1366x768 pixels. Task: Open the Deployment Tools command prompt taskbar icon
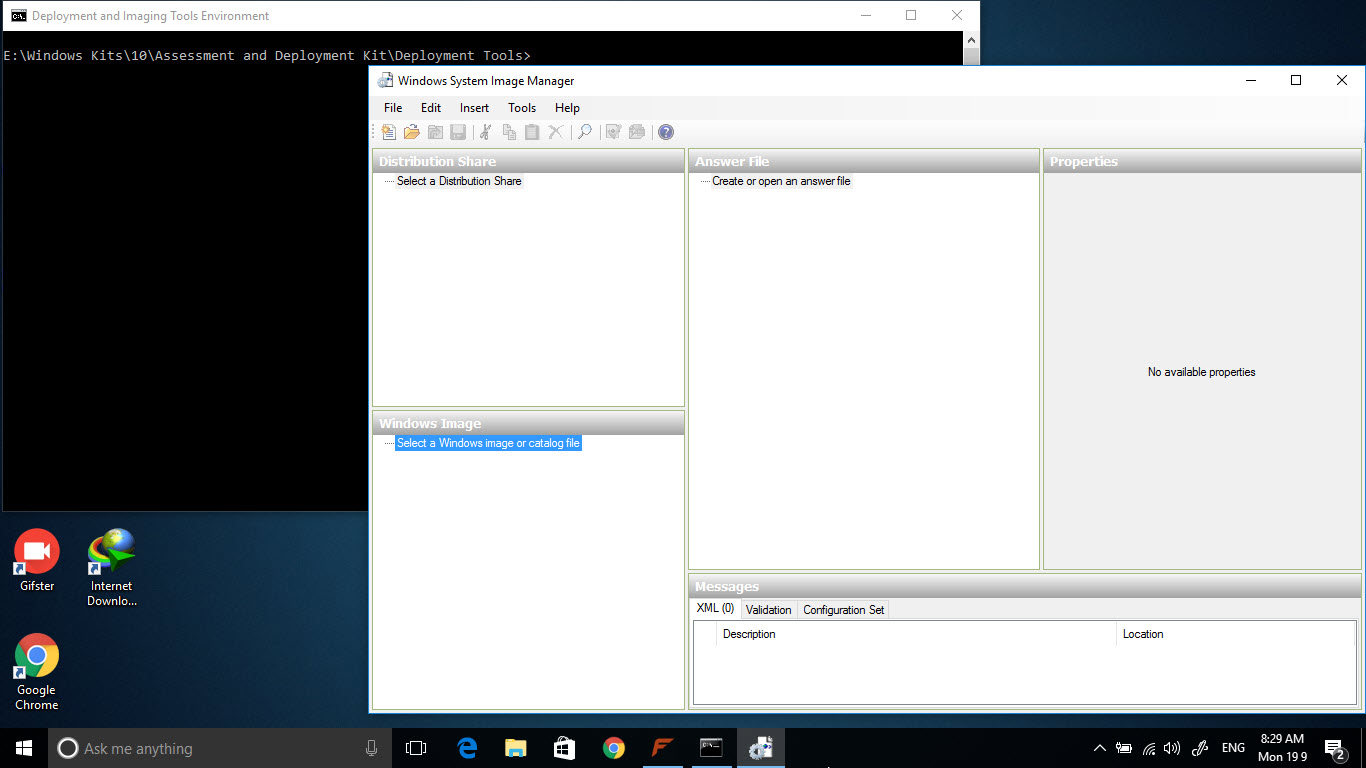coord(711,747)
